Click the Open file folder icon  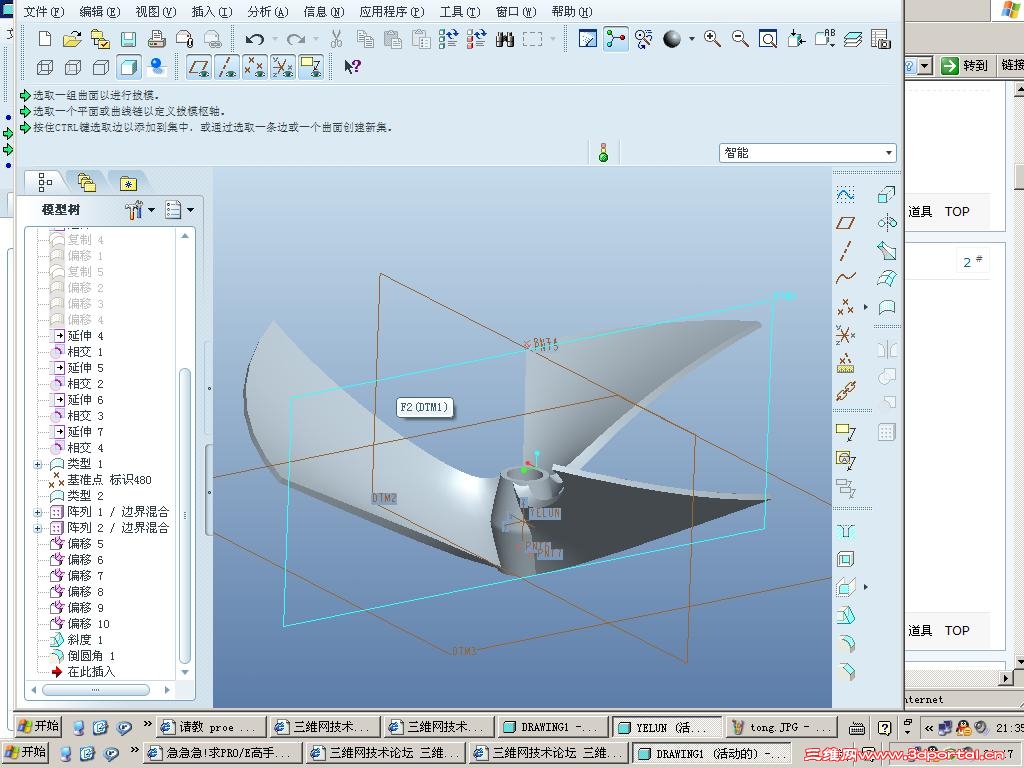click(x=72, y=39)
